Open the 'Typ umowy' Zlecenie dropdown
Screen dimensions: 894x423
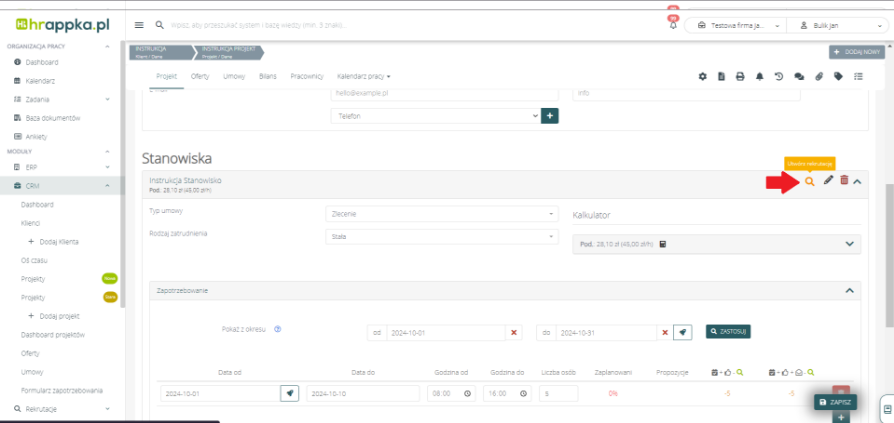click(x=441, y=213)
